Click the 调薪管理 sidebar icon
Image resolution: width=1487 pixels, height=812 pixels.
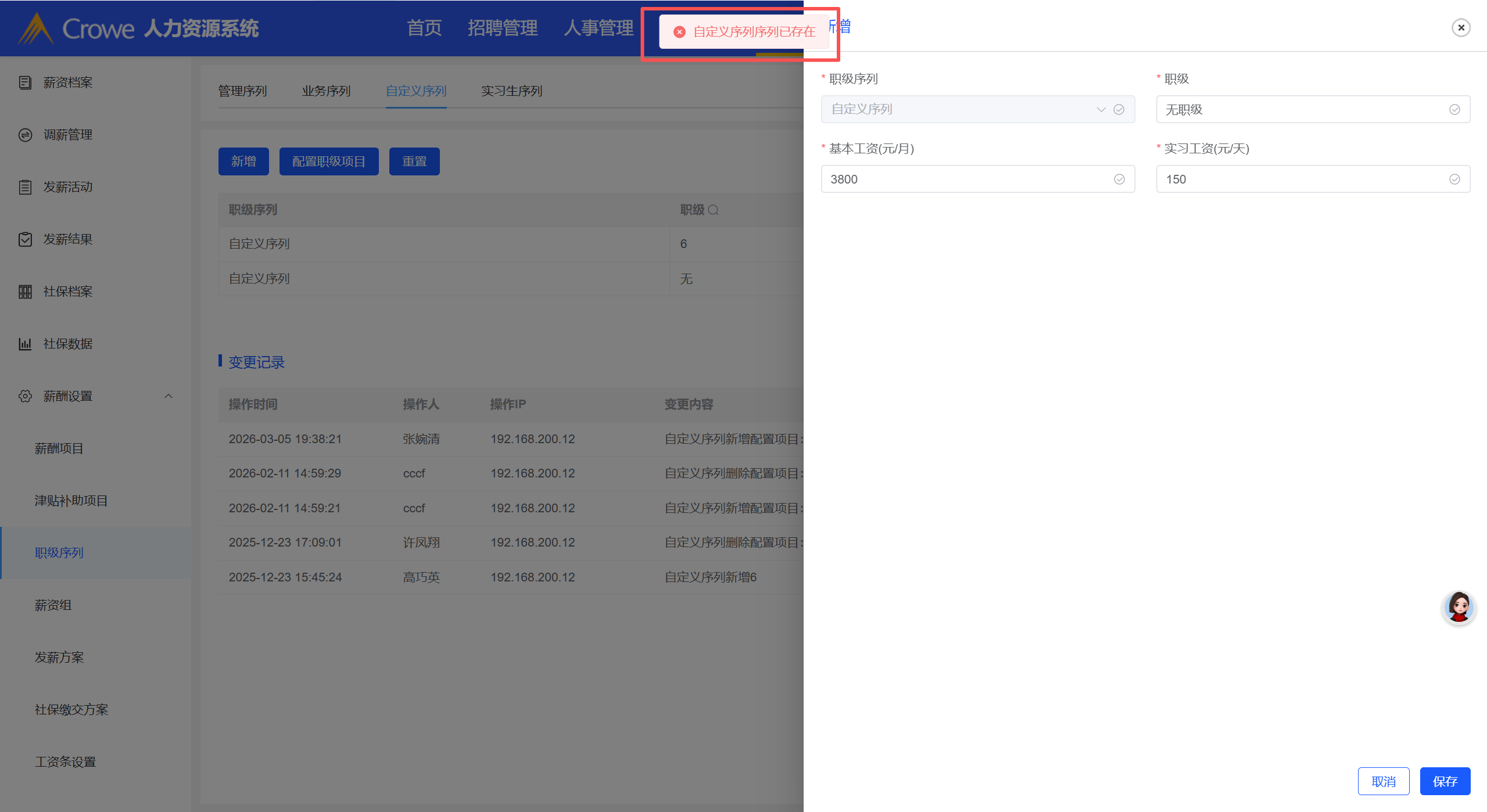coord(25,135)
